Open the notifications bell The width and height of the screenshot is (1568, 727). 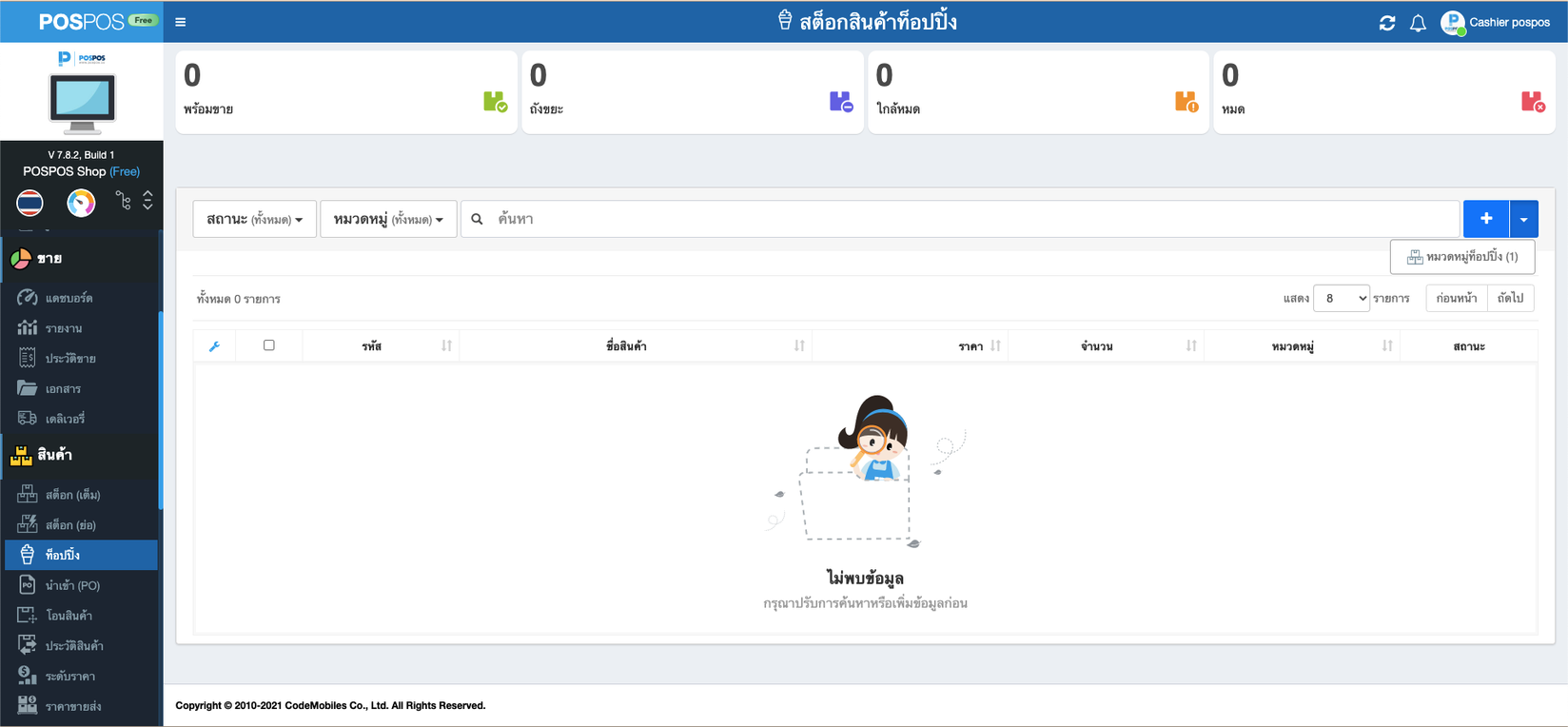(x=1418, y=23)
